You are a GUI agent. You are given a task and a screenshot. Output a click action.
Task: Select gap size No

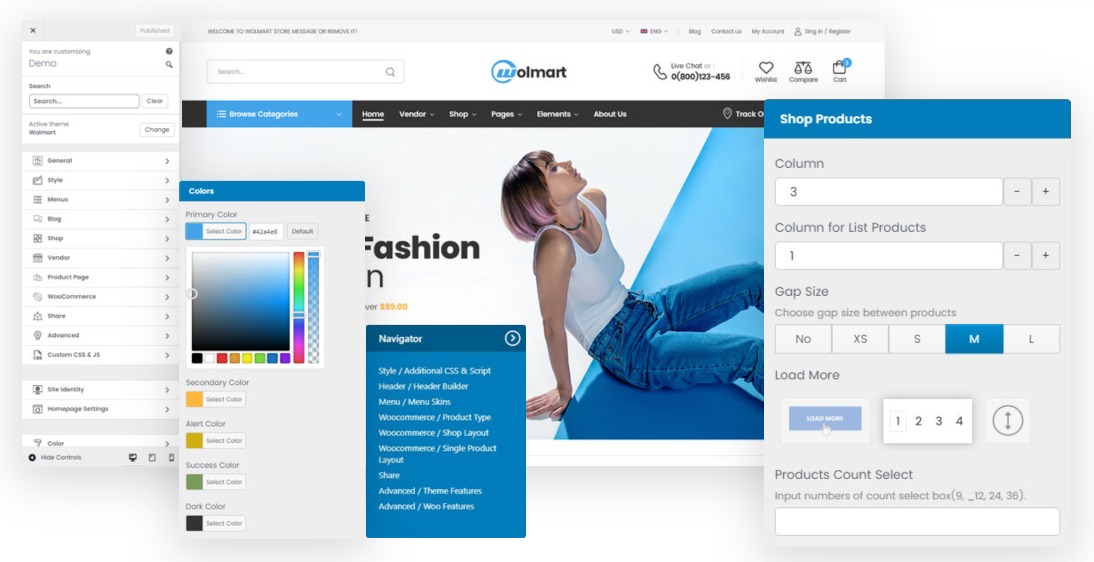[x=803, y=339]
